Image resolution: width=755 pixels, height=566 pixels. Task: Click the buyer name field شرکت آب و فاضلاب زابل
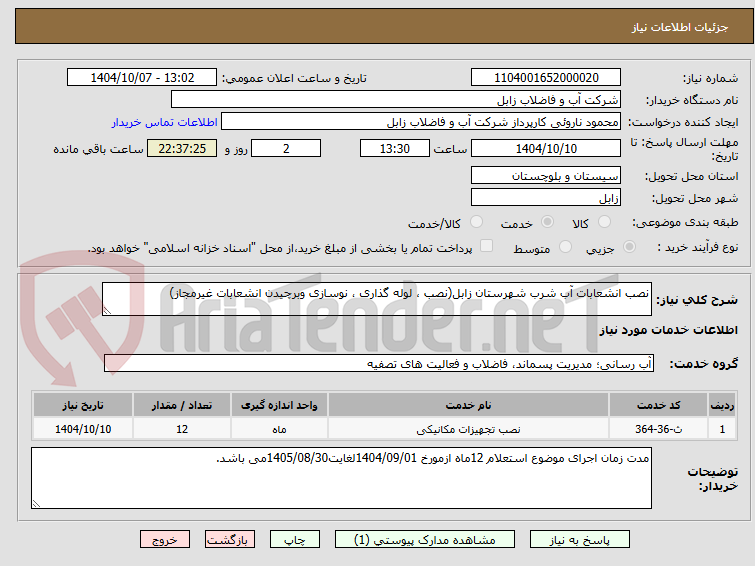point(396,100)
